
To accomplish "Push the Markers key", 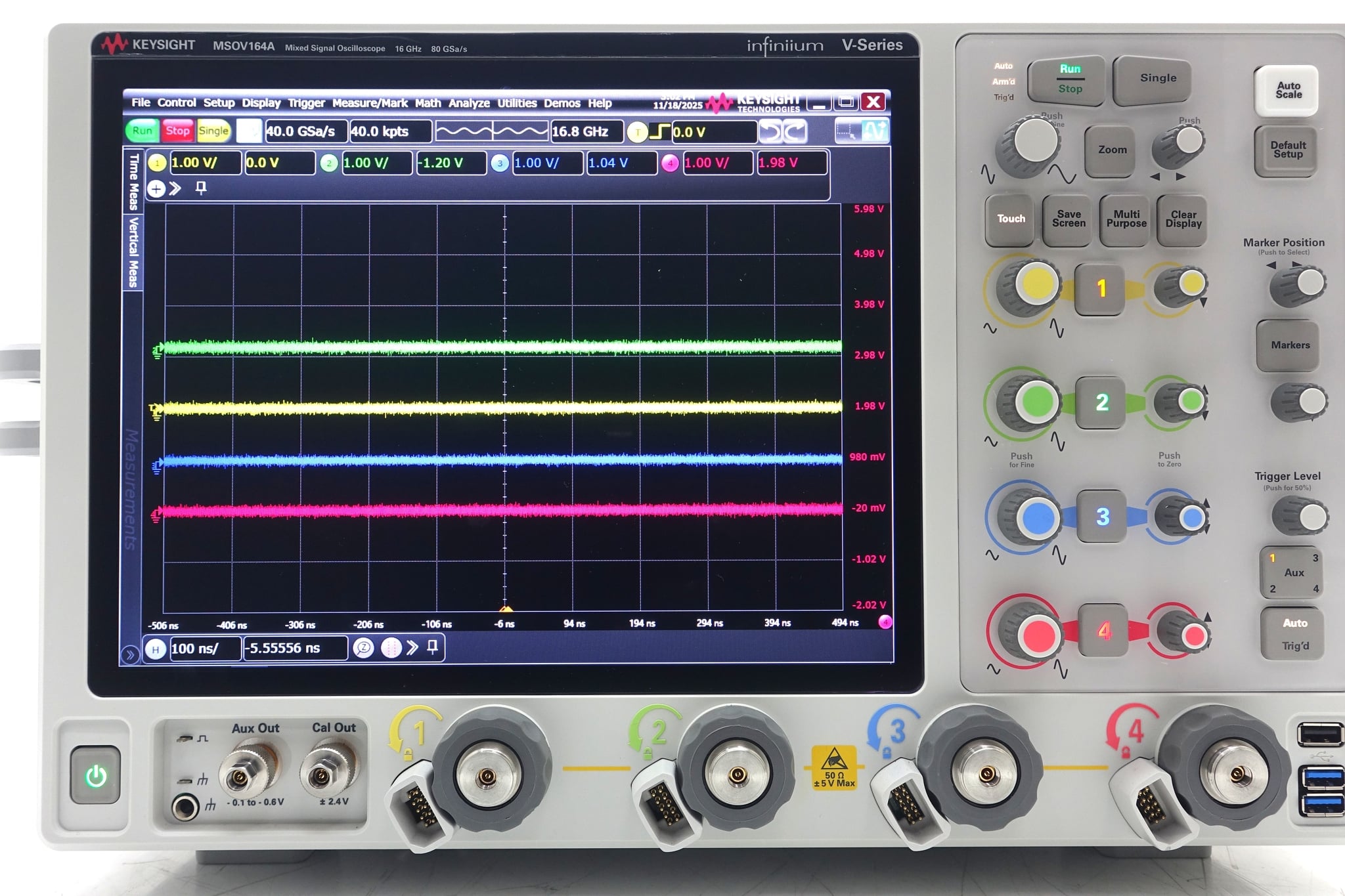I will point(1289,345).
